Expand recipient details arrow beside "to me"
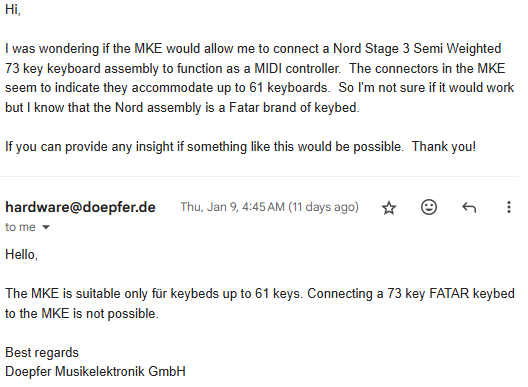 [46, 227]
